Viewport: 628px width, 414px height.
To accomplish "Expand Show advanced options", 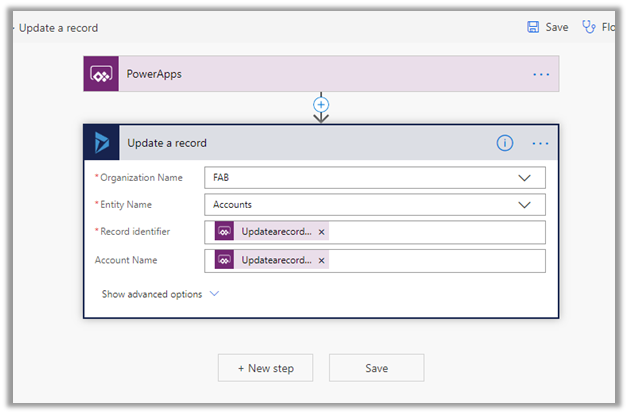I will (x=159, y=294).
